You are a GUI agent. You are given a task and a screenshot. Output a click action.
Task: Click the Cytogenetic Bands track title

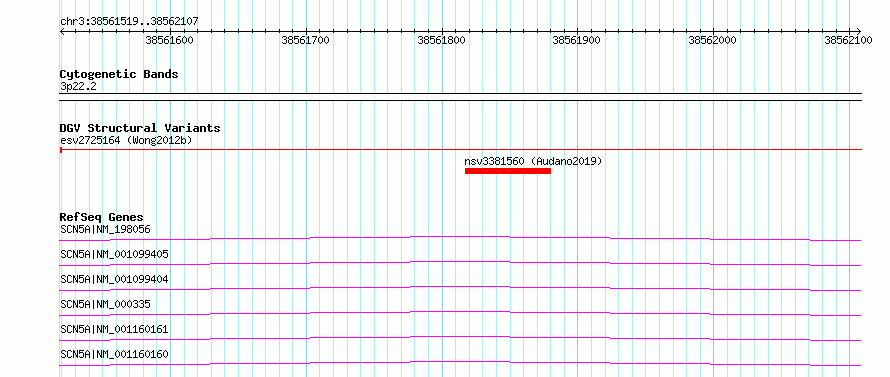pos(119,74)
